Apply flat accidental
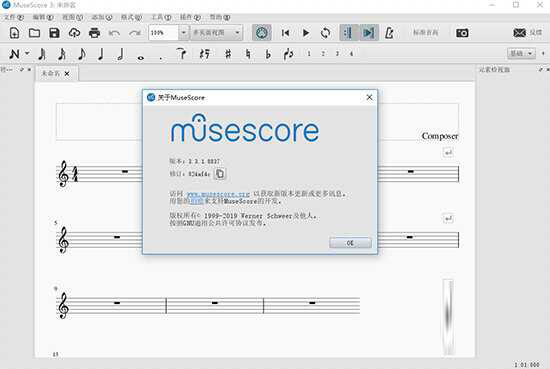550x369 pixels. [268, 54]
